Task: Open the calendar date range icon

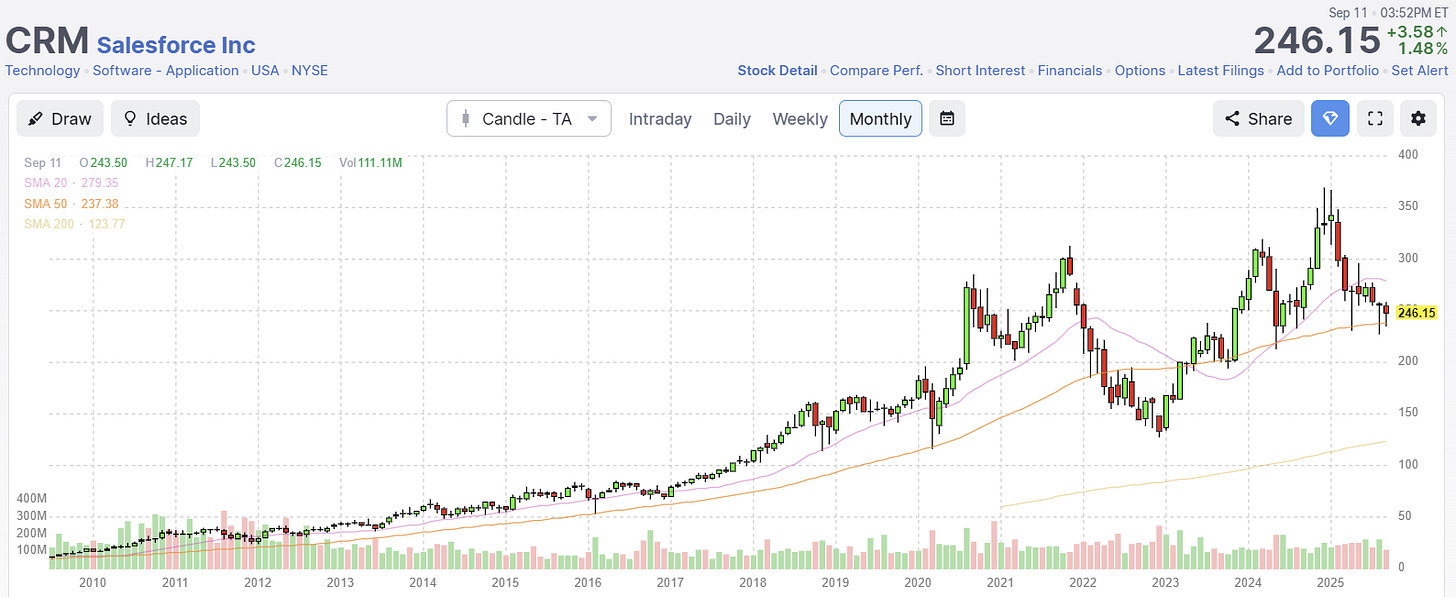Action: (x=947, y=119)
